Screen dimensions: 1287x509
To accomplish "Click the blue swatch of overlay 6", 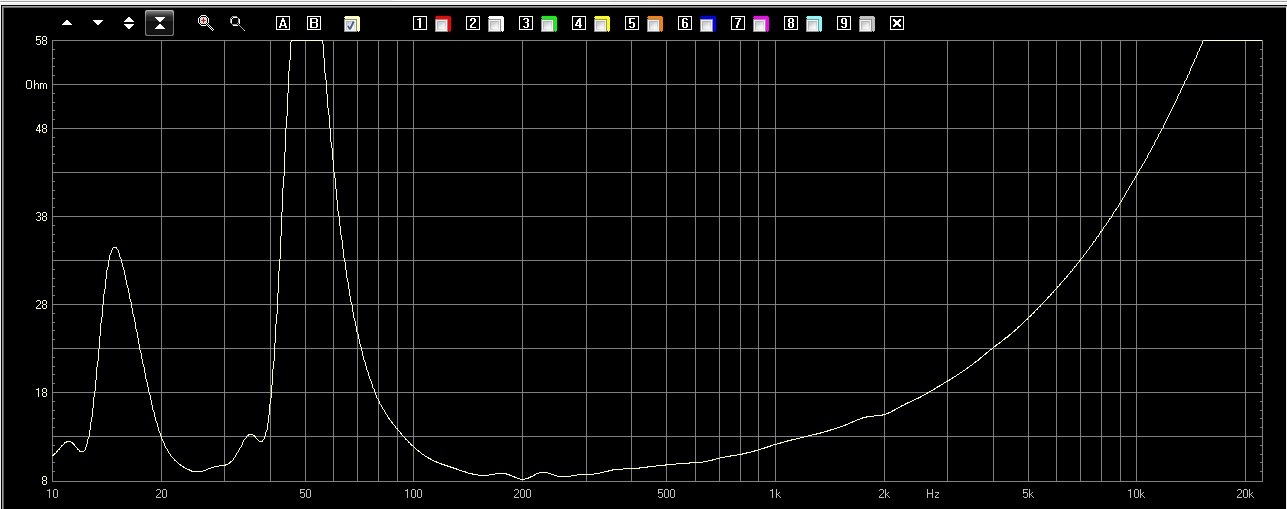I will [x=708, y=24].
